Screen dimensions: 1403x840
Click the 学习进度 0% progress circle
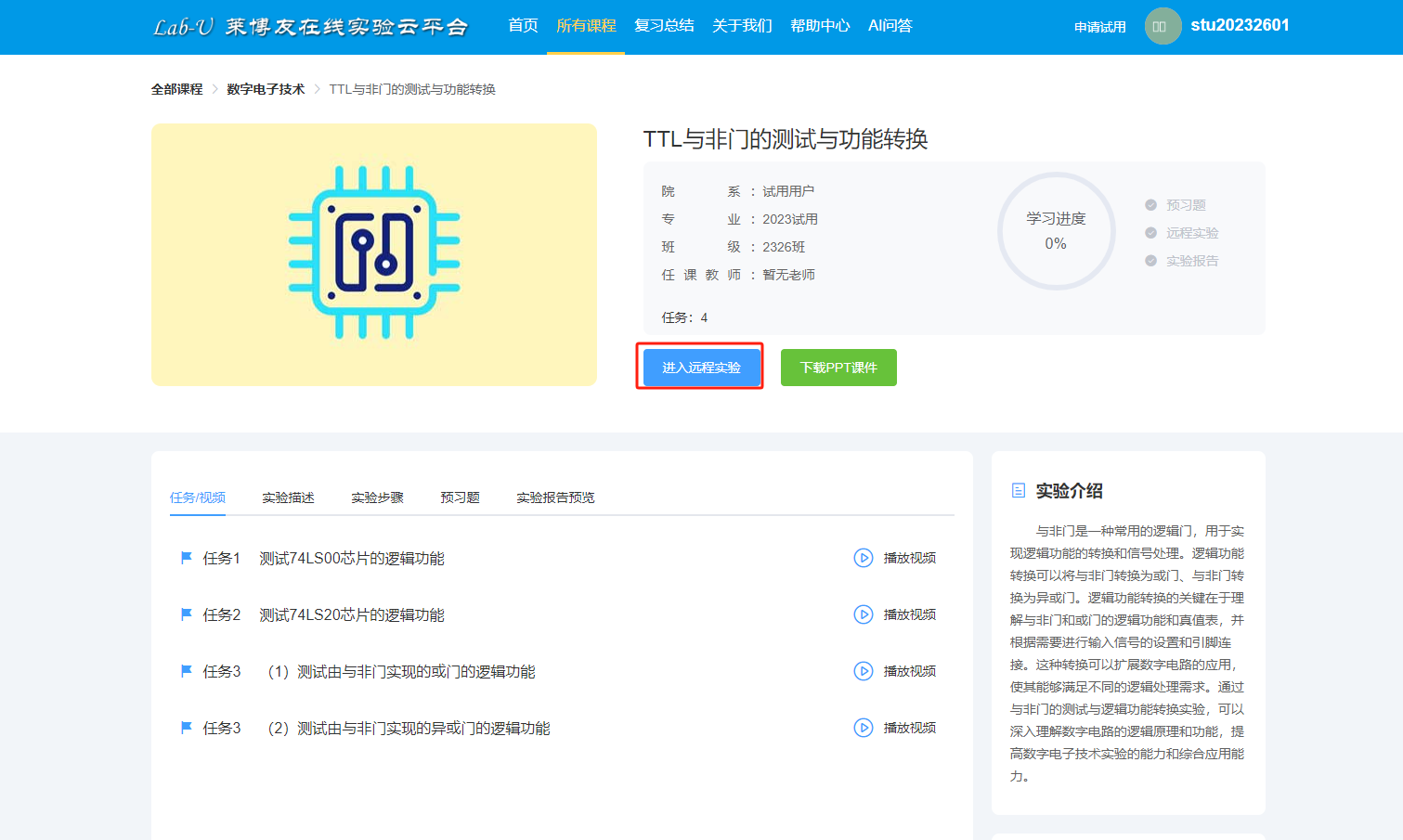(1056, 231)
